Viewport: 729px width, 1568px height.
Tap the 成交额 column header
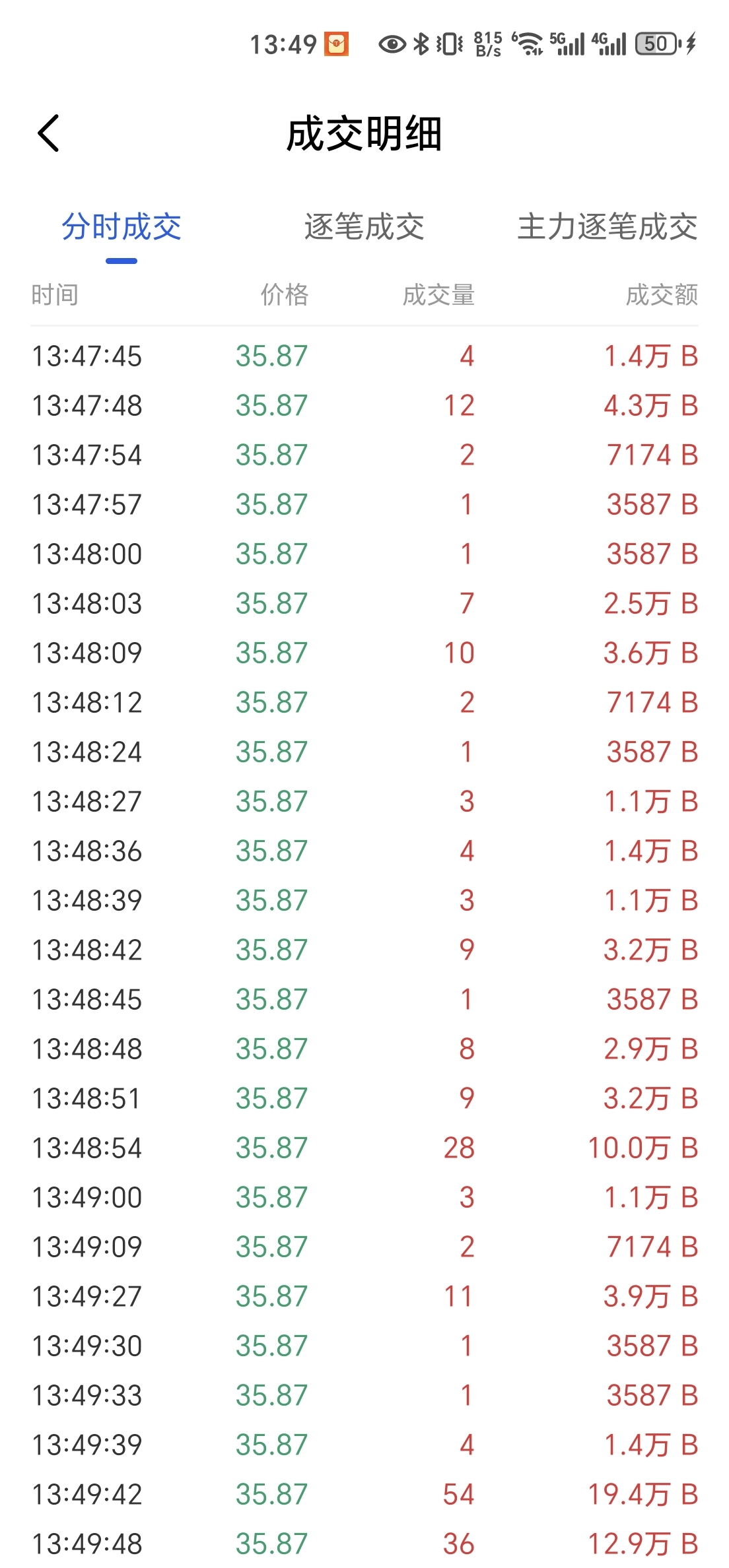(x=662, y=294)
